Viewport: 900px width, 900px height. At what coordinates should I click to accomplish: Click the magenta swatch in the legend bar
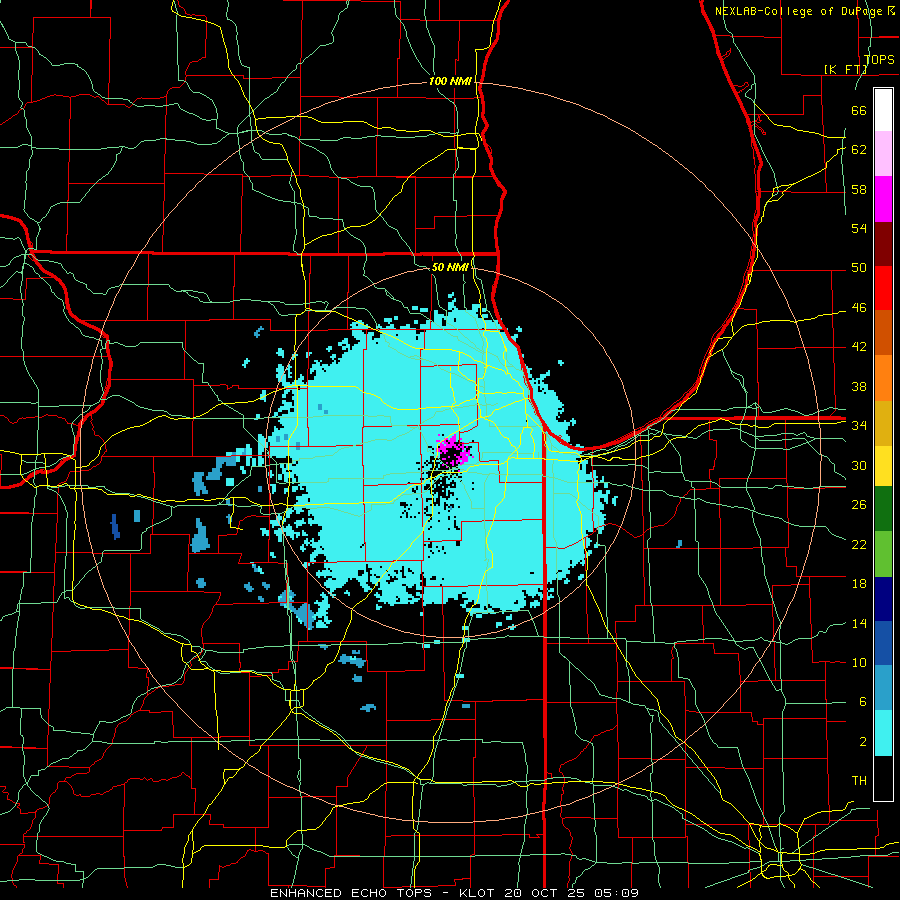[x=883, y=199]
